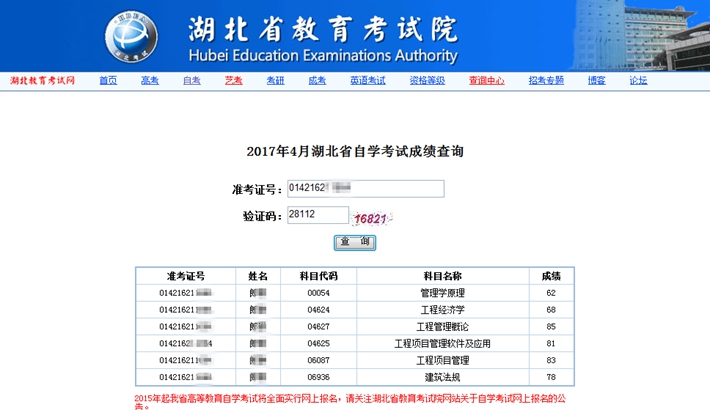Select the 艺考 navigation link
710x410 pixels.
[x=233, y=80]
